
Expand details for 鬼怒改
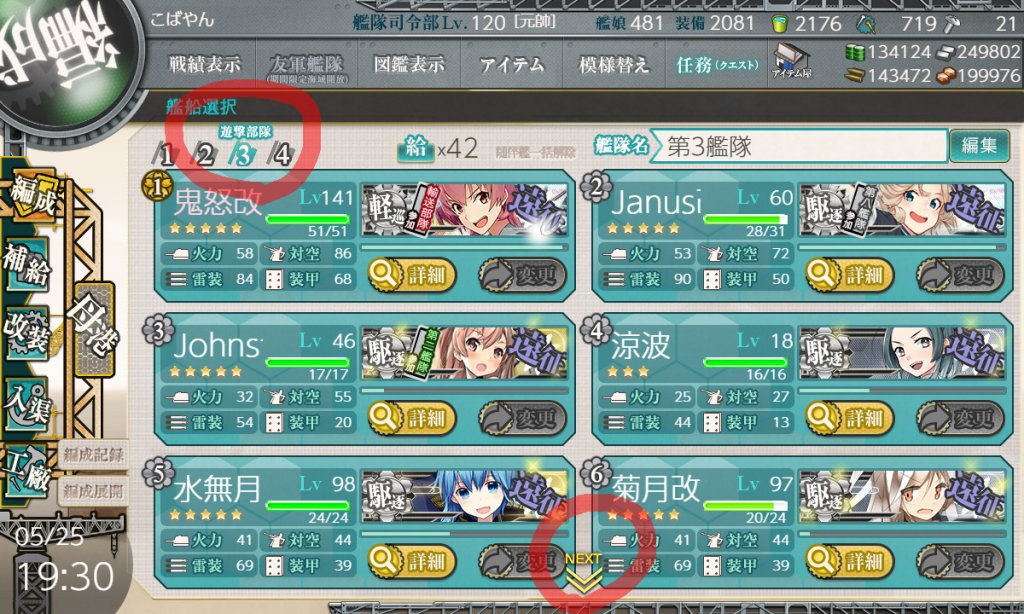point(411,275)
